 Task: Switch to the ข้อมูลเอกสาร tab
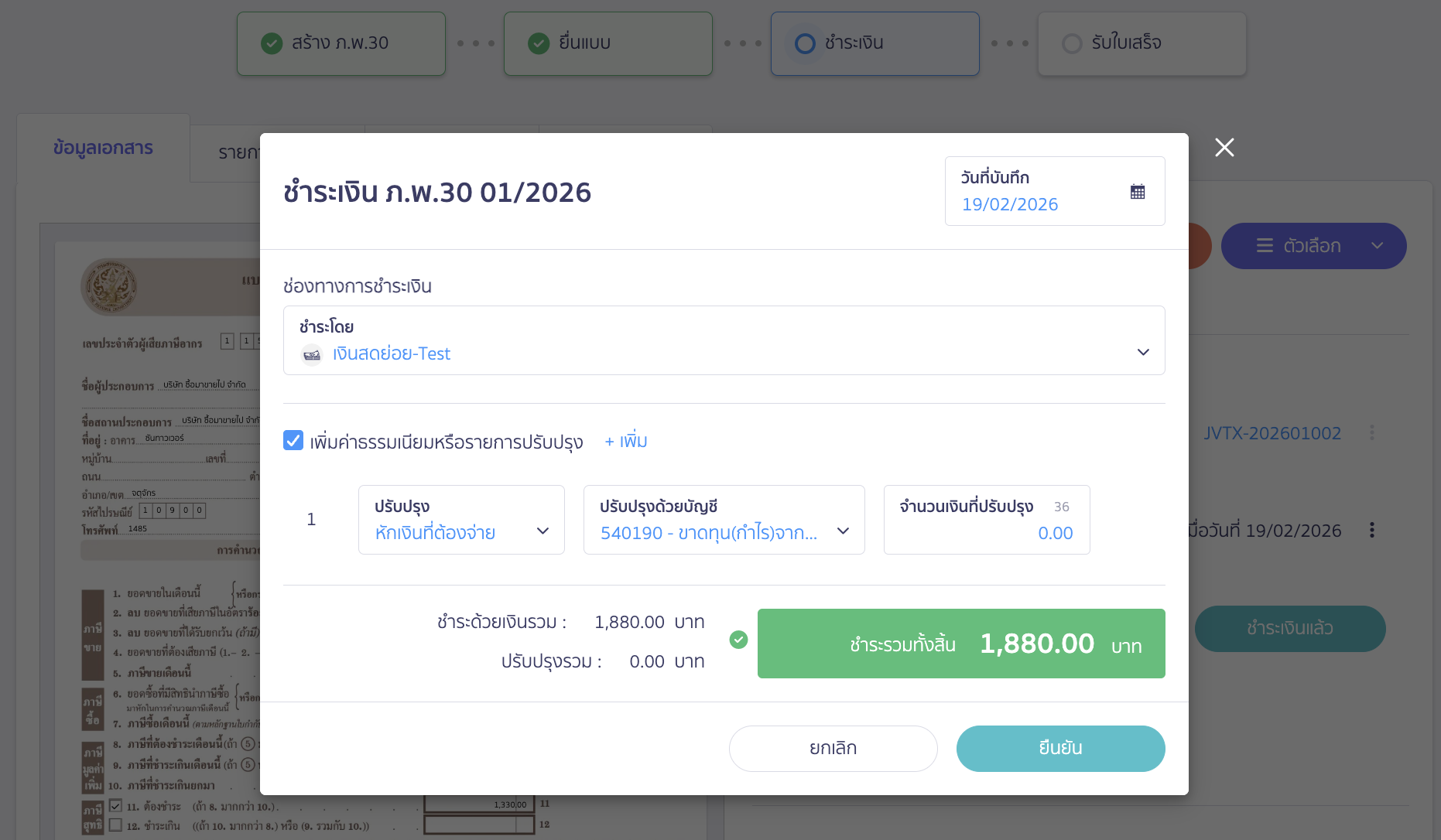[x=103, y=149]
